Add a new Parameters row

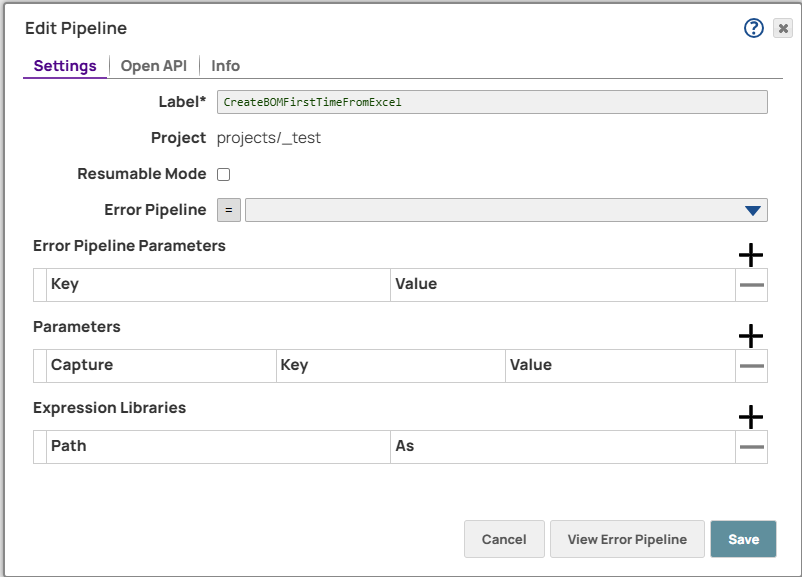(751, 336)
